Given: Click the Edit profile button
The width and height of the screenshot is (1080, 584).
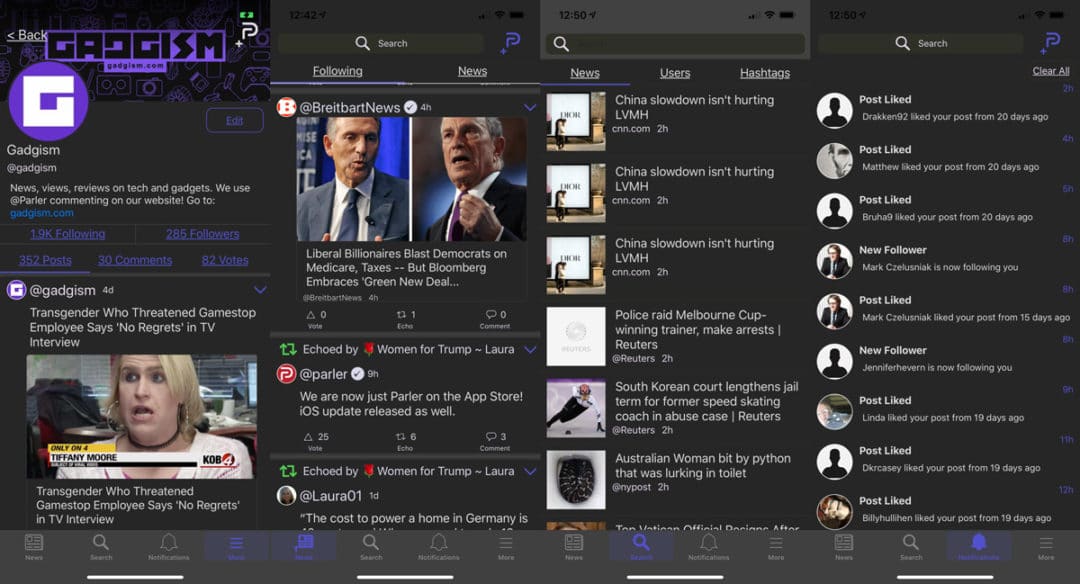Looking at the screenshot, I should (235, 121).
